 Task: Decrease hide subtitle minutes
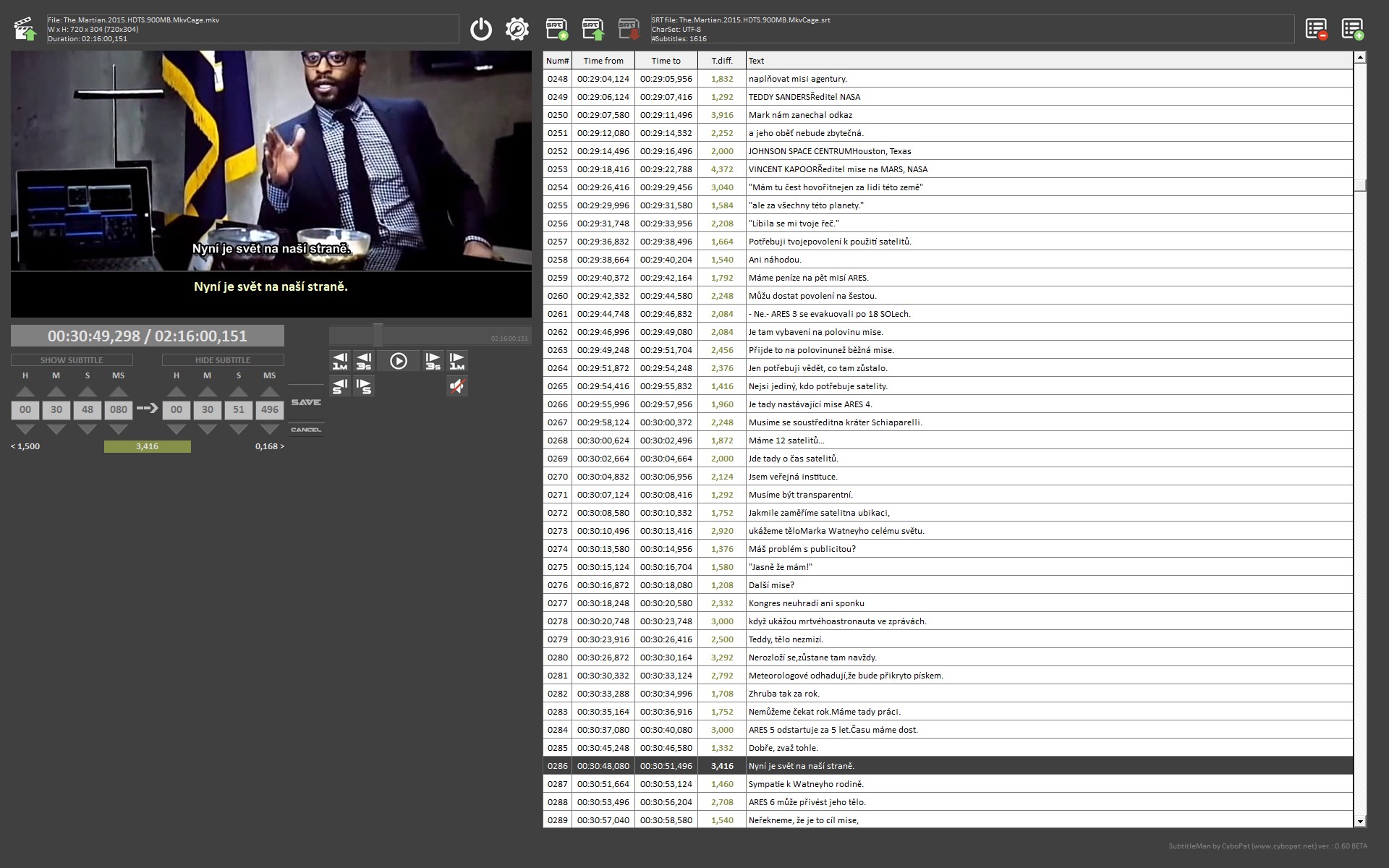[x=208, y=429]
